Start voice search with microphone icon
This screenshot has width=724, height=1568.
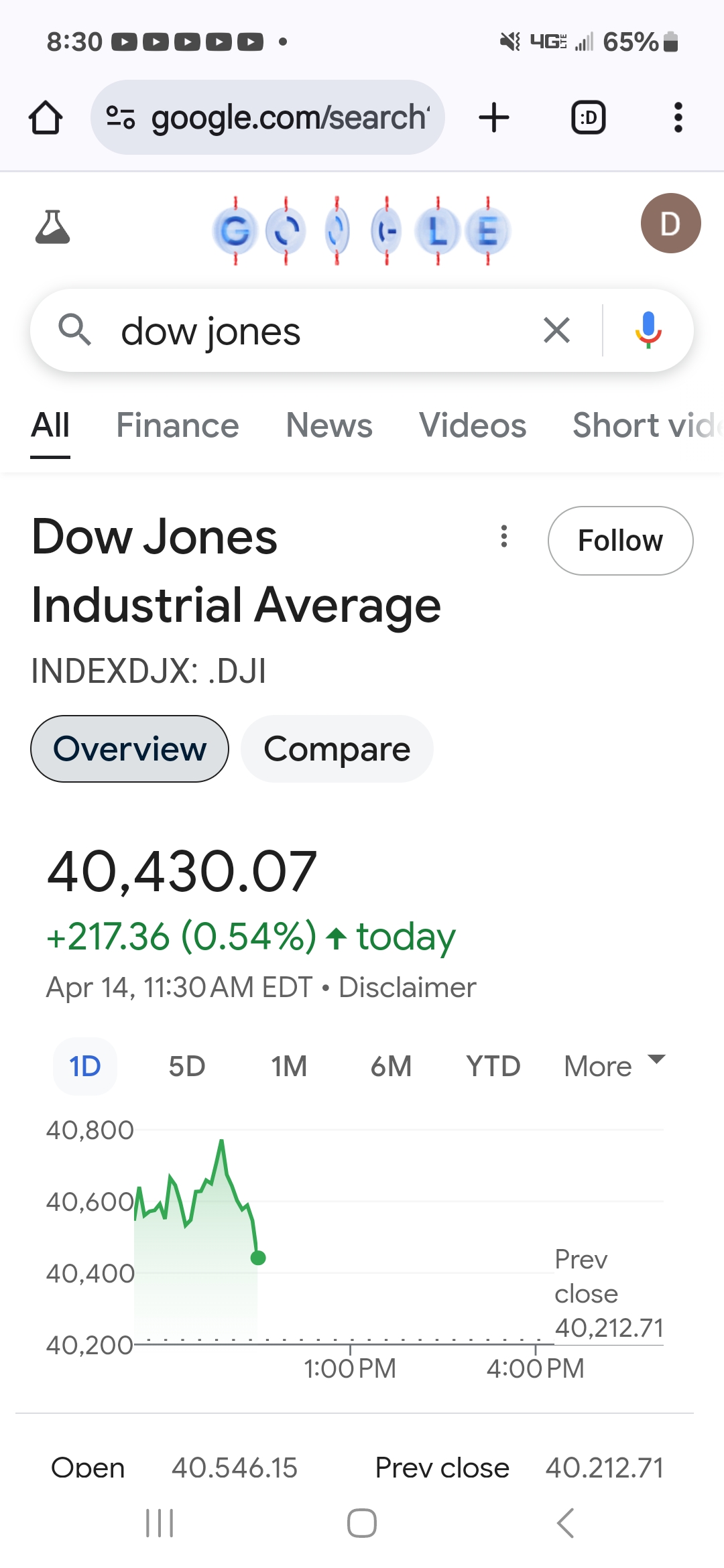[648, 330]
